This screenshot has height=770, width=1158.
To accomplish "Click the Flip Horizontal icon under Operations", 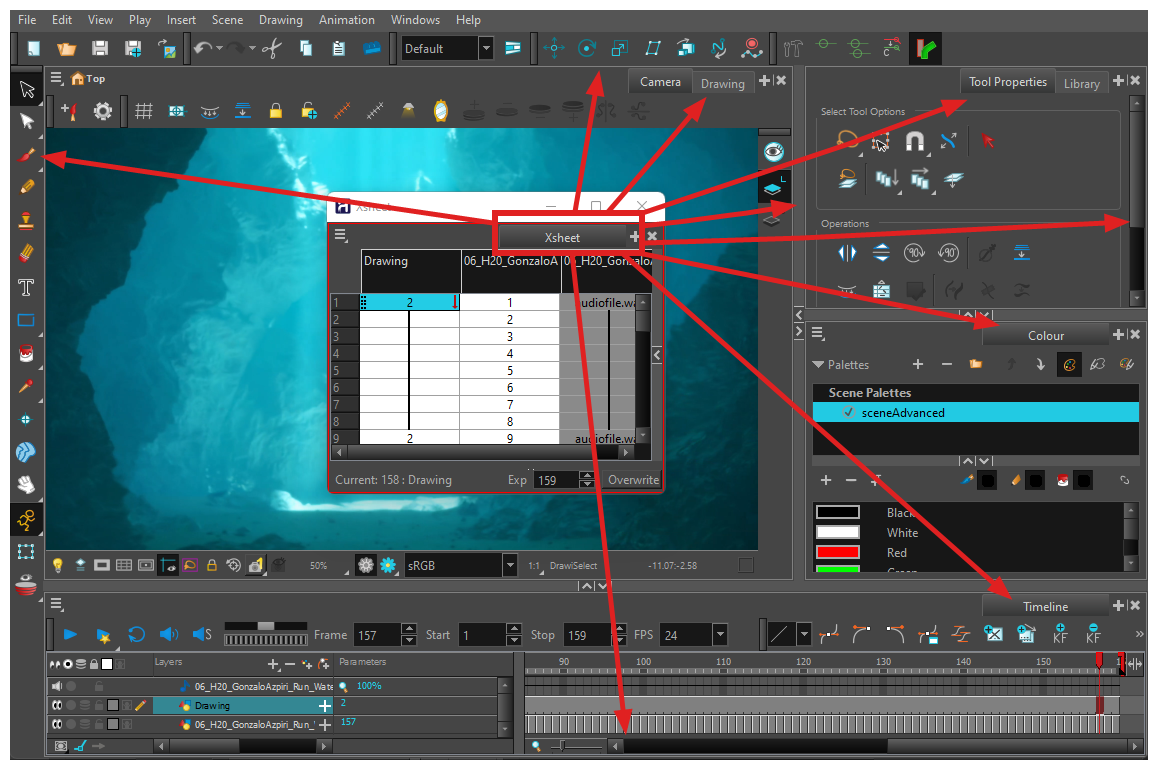I will click(846, 252).
